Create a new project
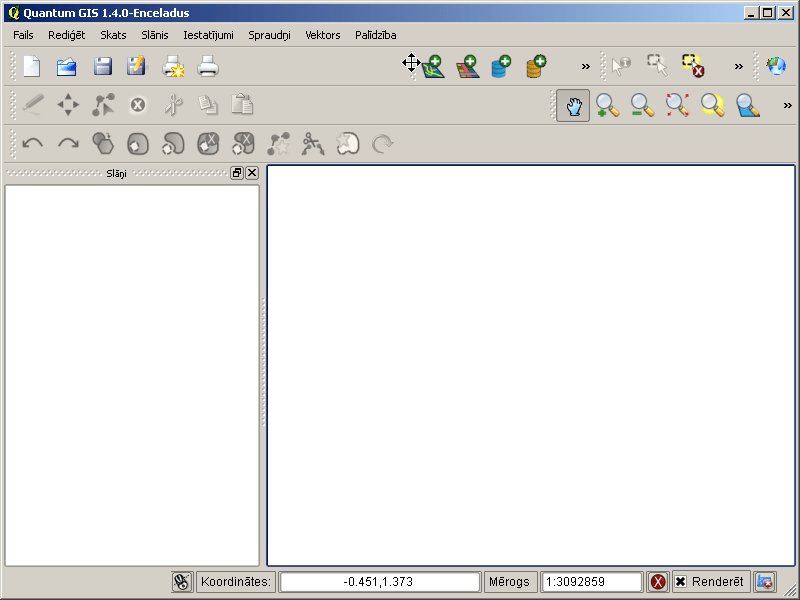Image resolution: width=800 pixels, height=600 pixels. 32,66
